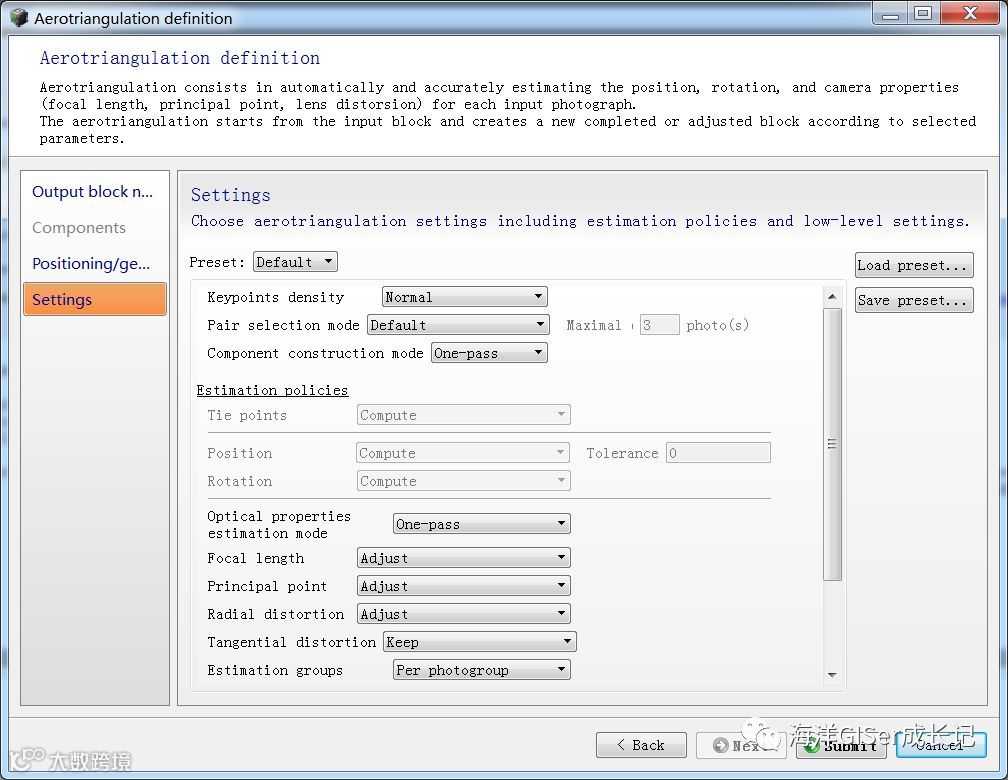Click the Keypoints density label

click(x=275, y=297)
